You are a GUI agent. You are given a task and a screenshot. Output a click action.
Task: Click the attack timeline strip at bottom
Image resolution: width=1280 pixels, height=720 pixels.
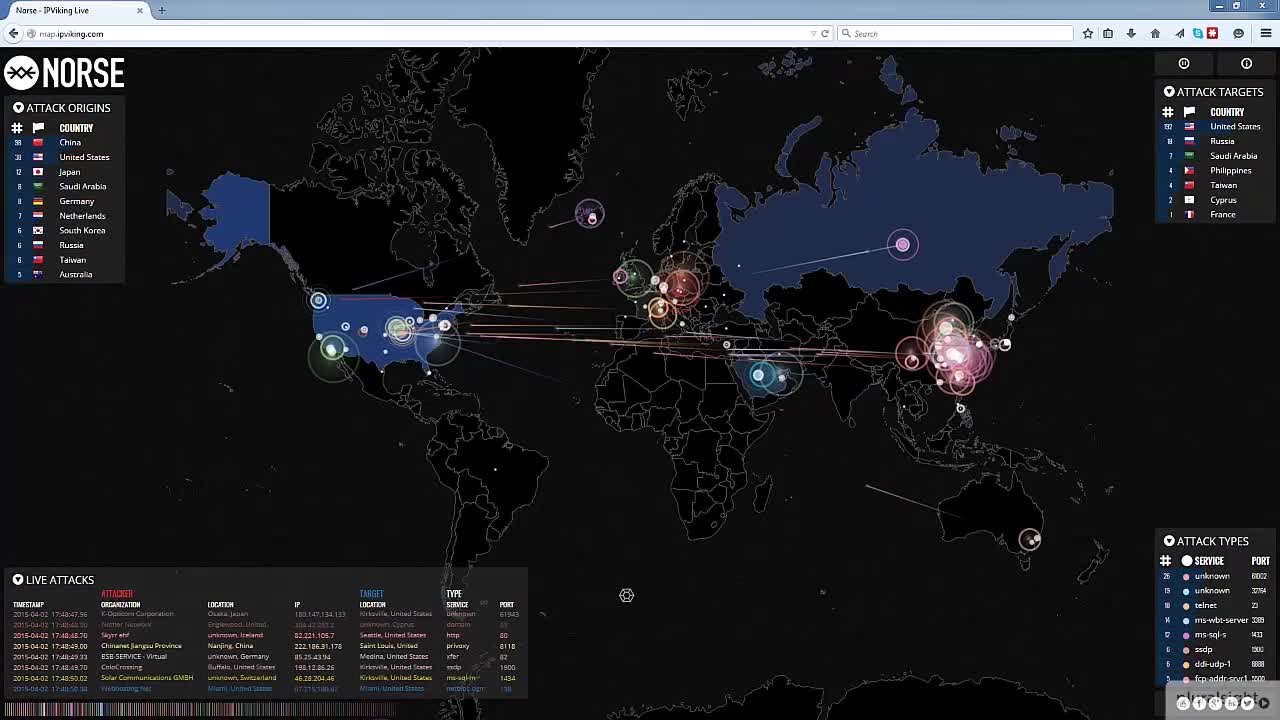tap(200, 710)
